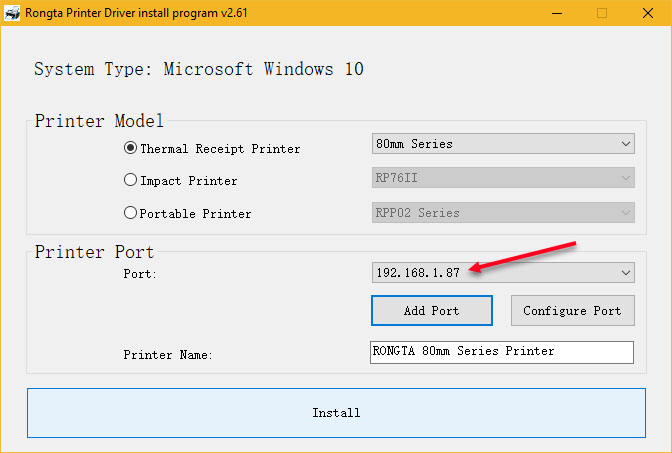
Task: Click the Rongta printer icon in title bar
Action: point(13,13)
